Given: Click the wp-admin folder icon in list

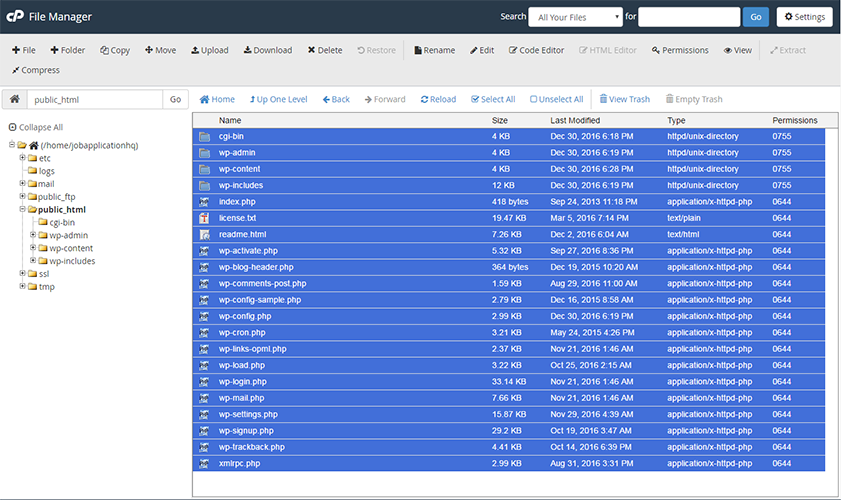Looking at the screenshot, I should click(x=204, y=153).
